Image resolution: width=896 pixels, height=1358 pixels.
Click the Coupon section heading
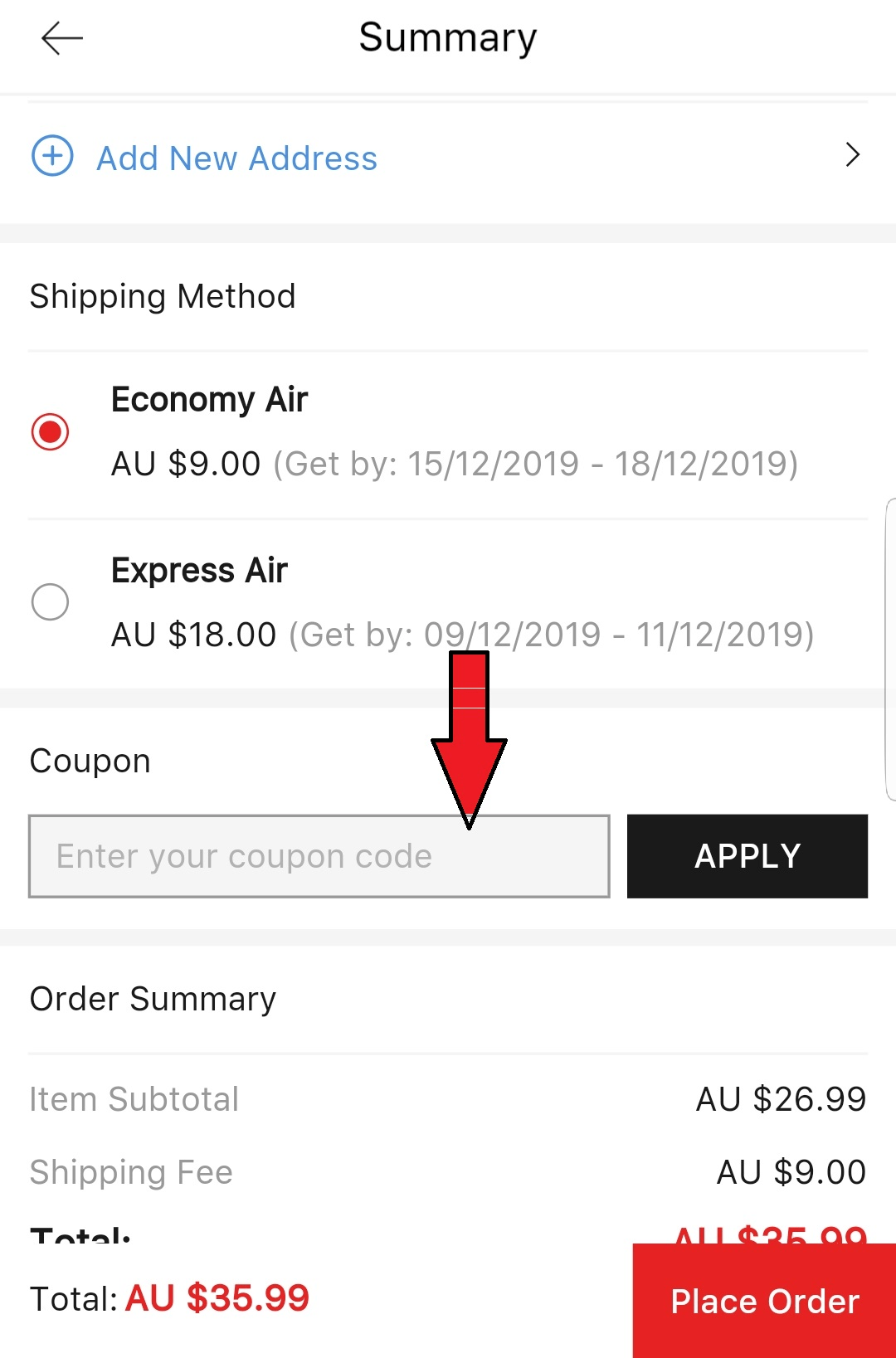(x=90, y=761)
